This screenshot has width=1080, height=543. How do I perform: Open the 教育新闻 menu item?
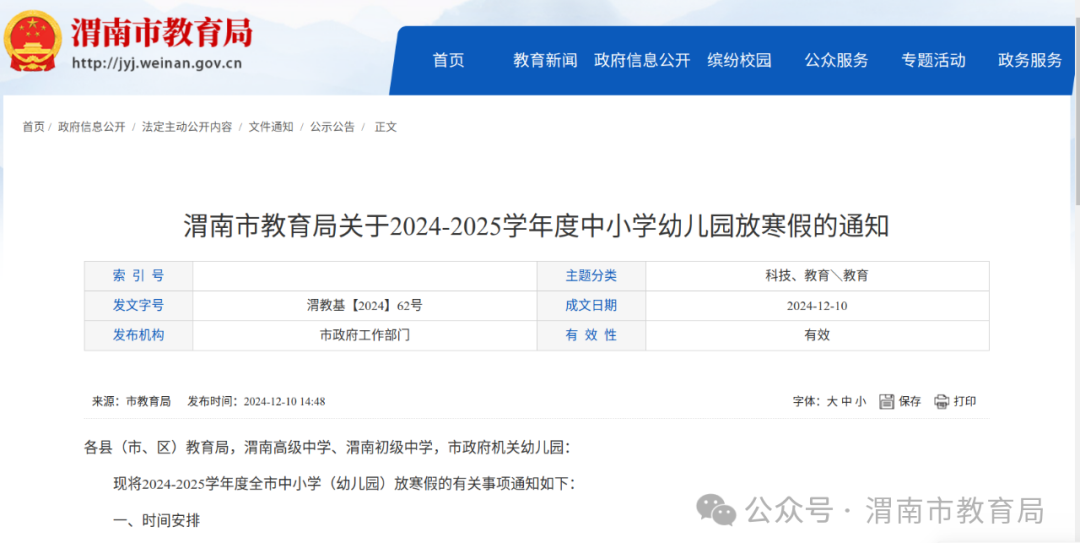pyautogui.click(x=545, y=61)
